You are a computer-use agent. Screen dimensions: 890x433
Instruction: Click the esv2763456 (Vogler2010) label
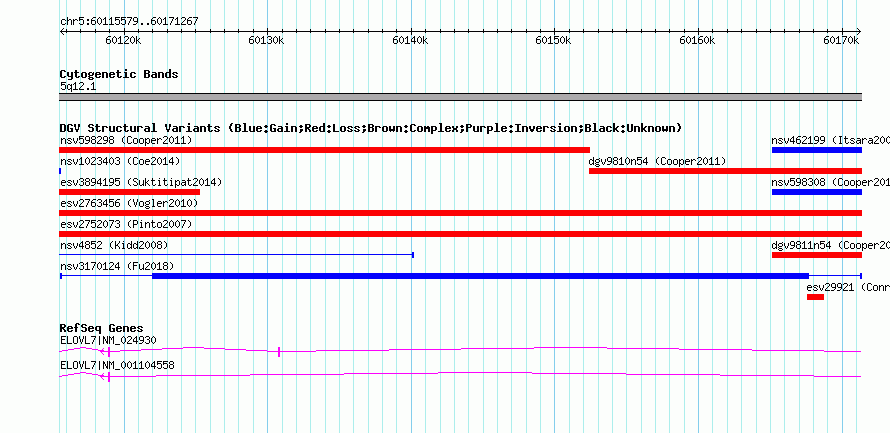coord(129,203)
